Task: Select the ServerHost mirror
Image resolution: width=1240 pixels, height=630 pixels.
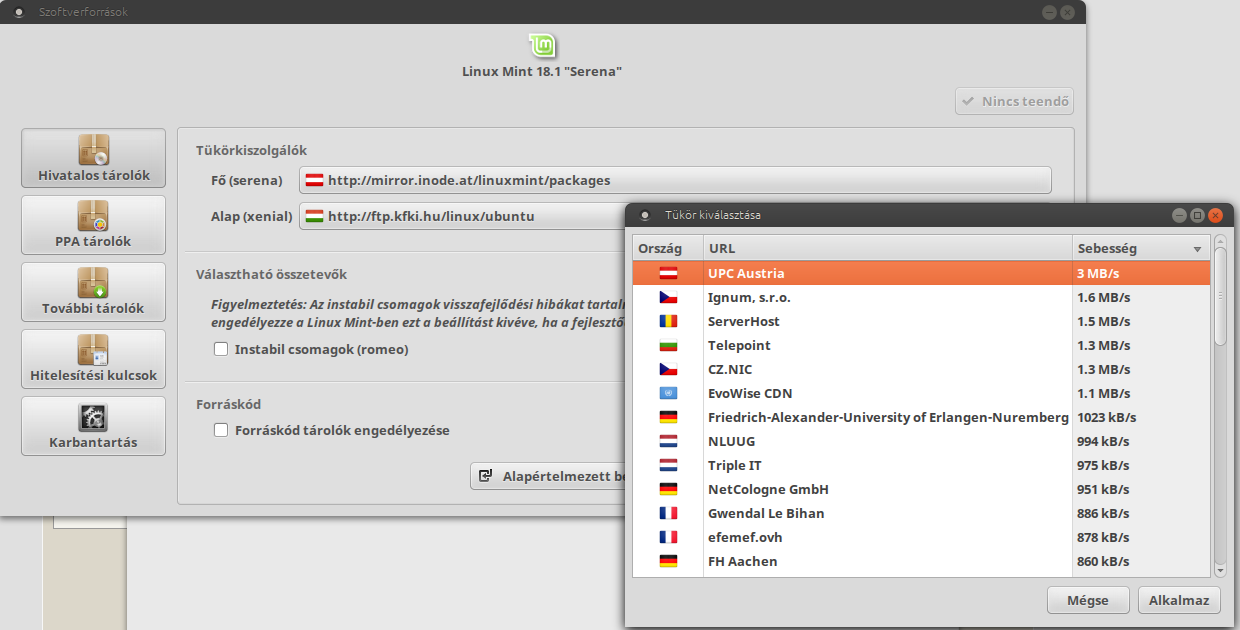Action: tap(921, 321)
